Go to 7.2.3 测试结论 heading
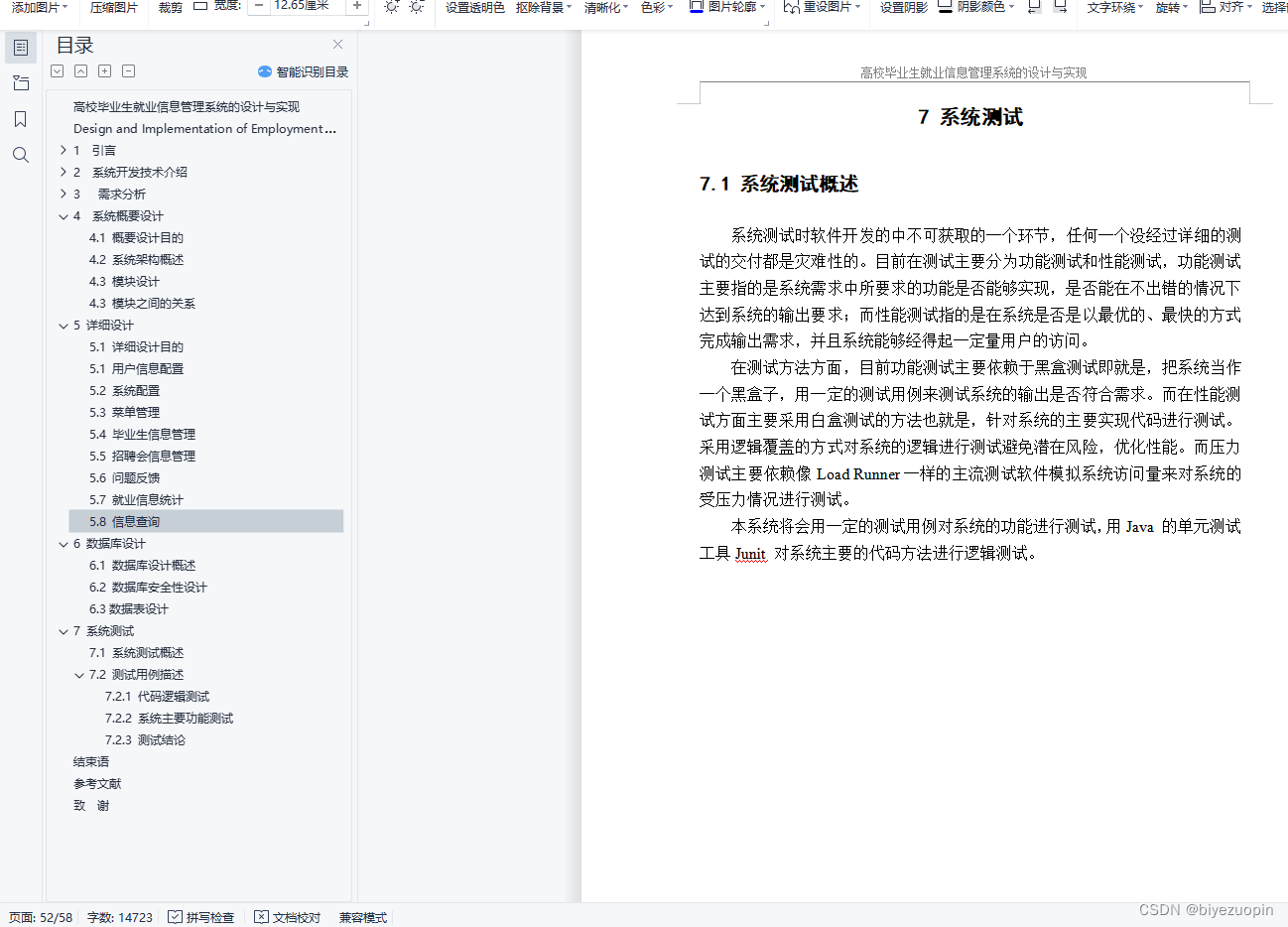 [145, 739]
